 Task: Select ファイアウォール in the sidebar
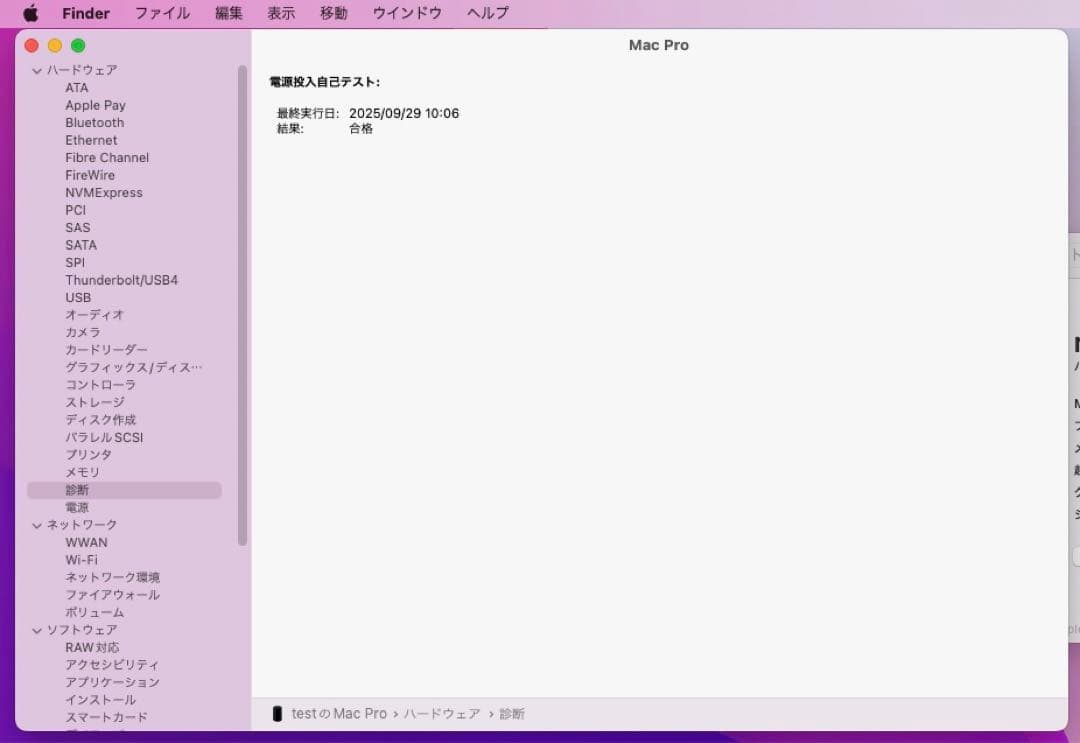click(x=112, y=595)
